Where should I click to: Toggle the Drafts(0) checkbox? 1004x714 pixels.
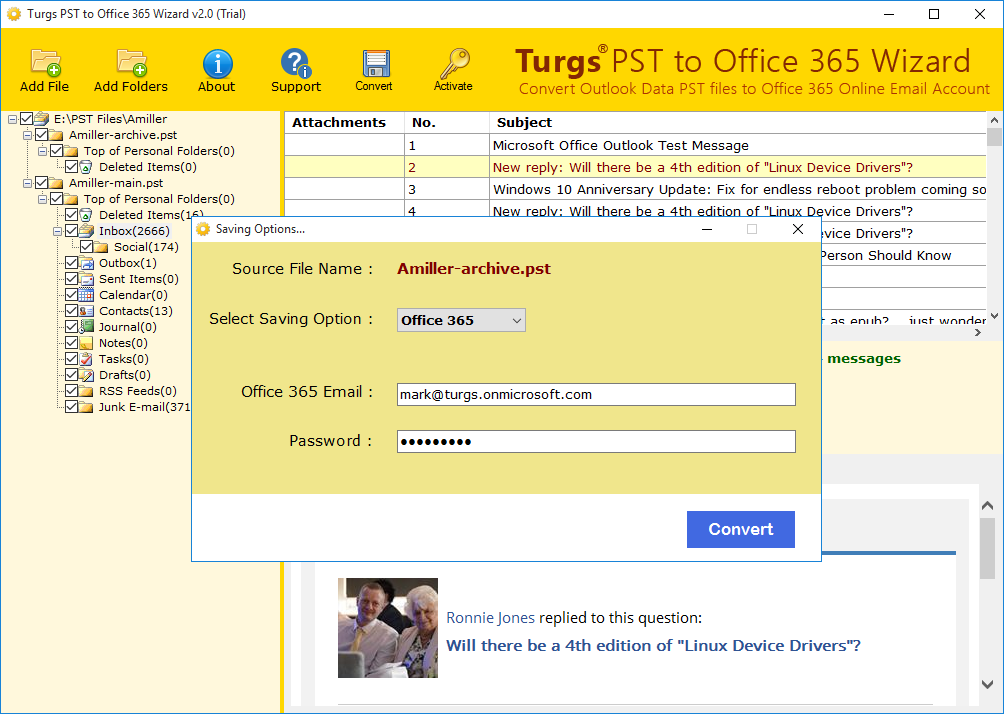[72, 375]
